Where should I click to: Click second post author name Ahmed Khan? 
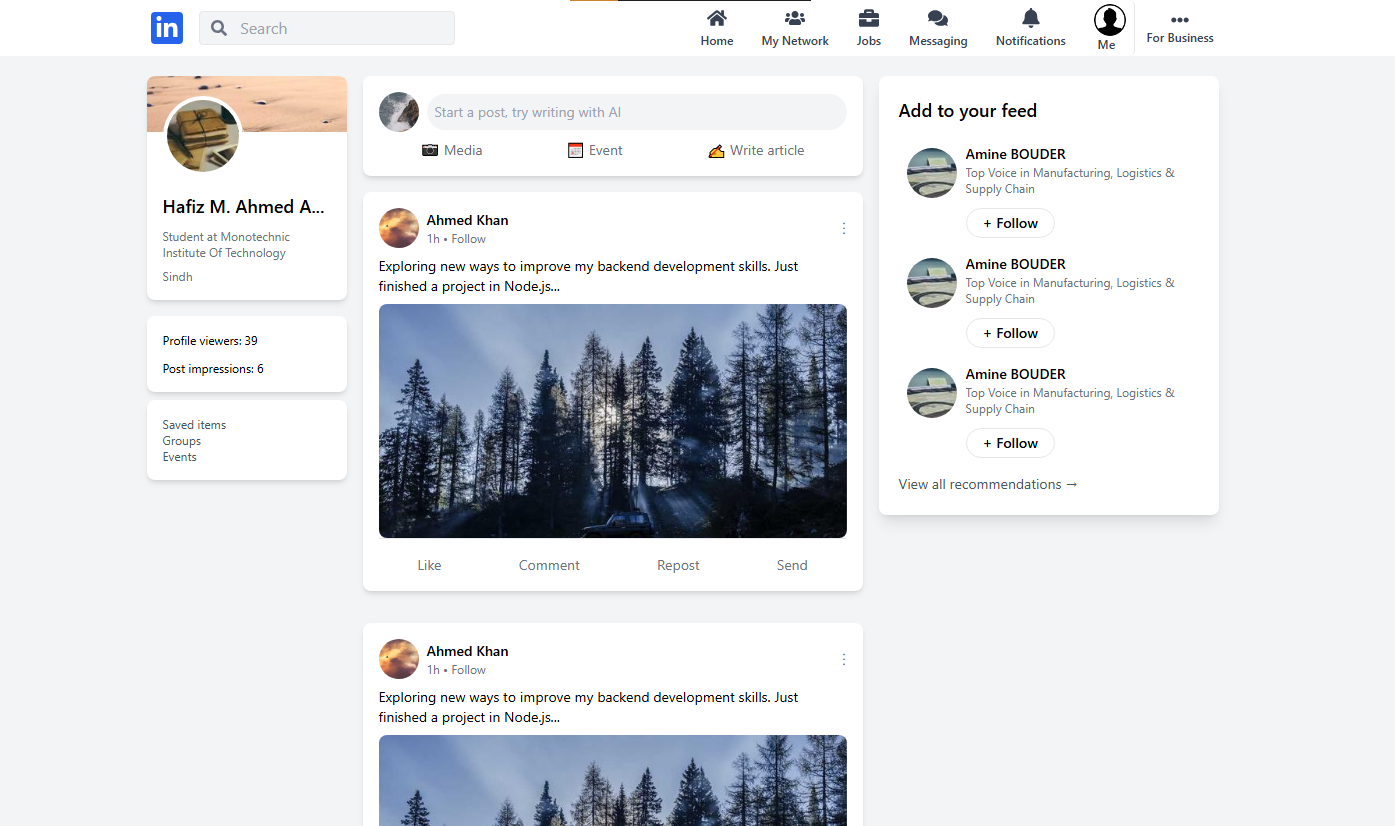(467, 651)
